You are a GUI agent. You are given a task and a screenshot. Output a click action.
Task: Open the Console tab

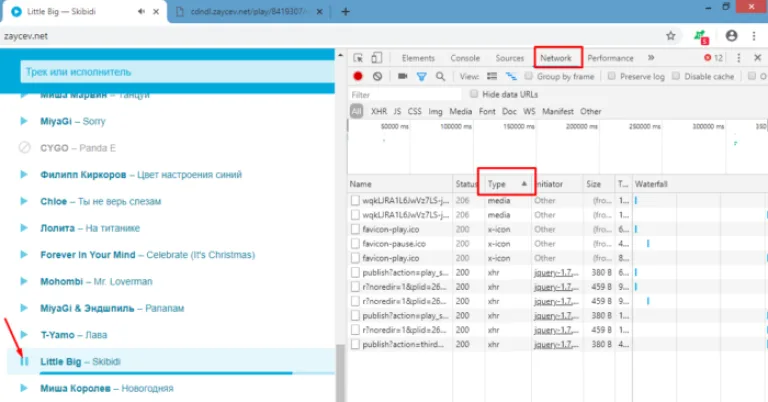465,58
